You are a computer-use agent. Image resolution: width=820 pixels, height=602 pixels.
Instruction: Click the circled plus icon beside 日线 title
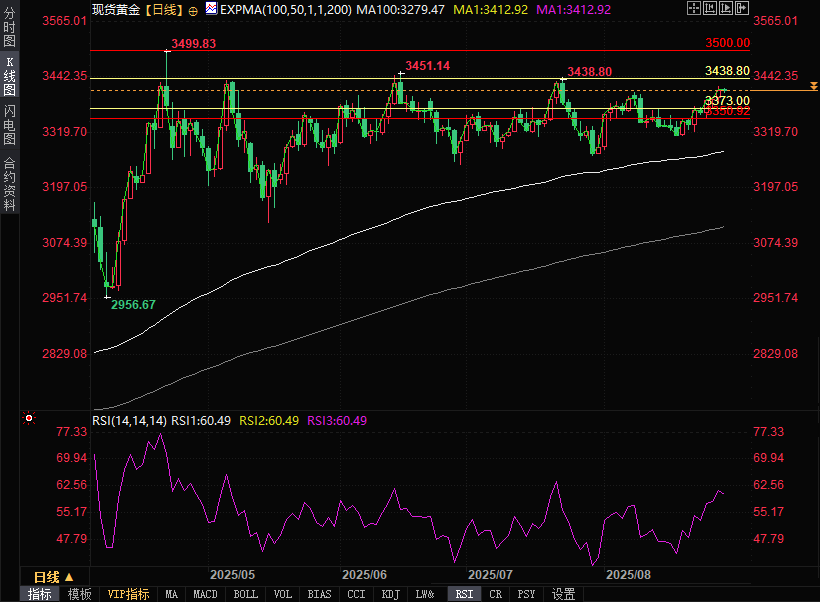[193, 12]
